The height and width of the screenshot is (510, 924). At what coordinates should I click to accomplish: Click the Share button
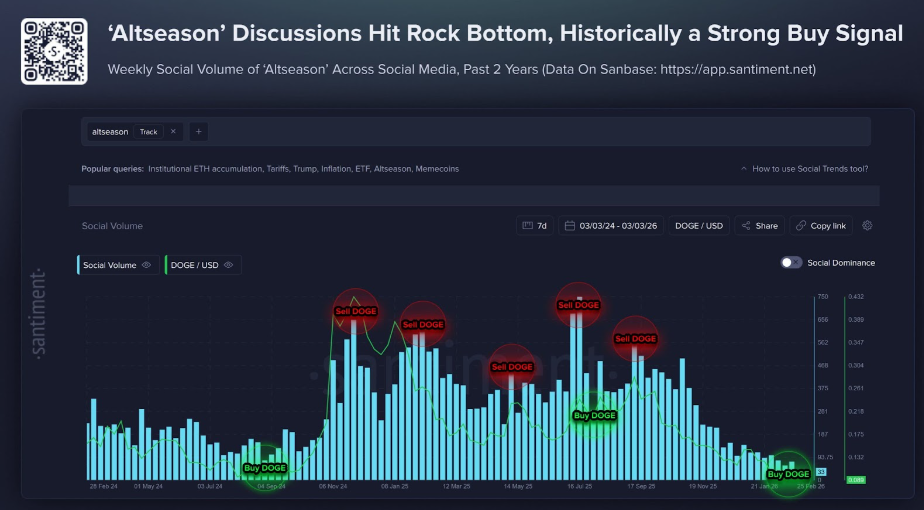point(760,226)
